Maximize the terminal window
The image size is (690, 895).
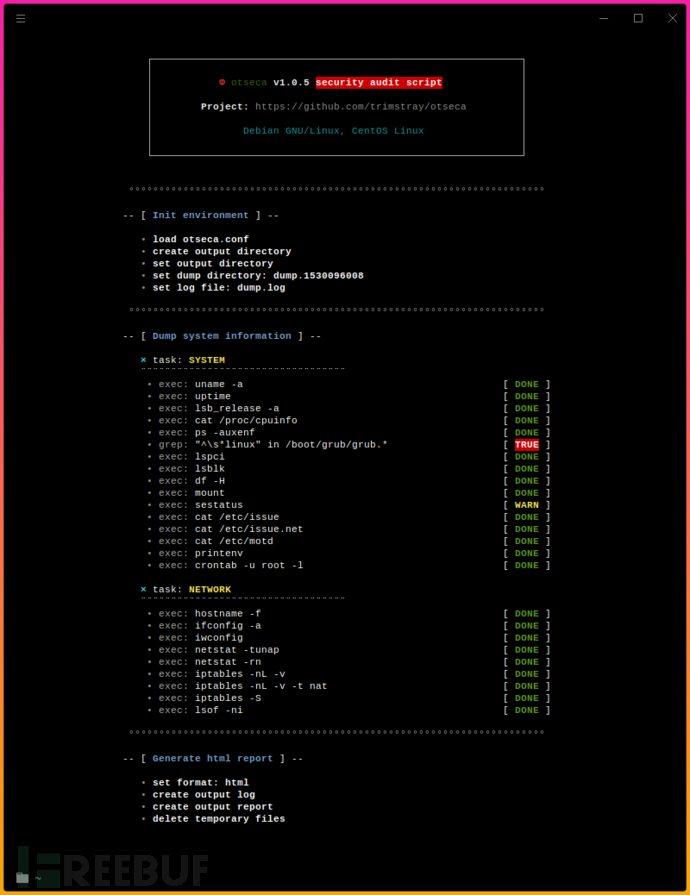pos(638,18)
